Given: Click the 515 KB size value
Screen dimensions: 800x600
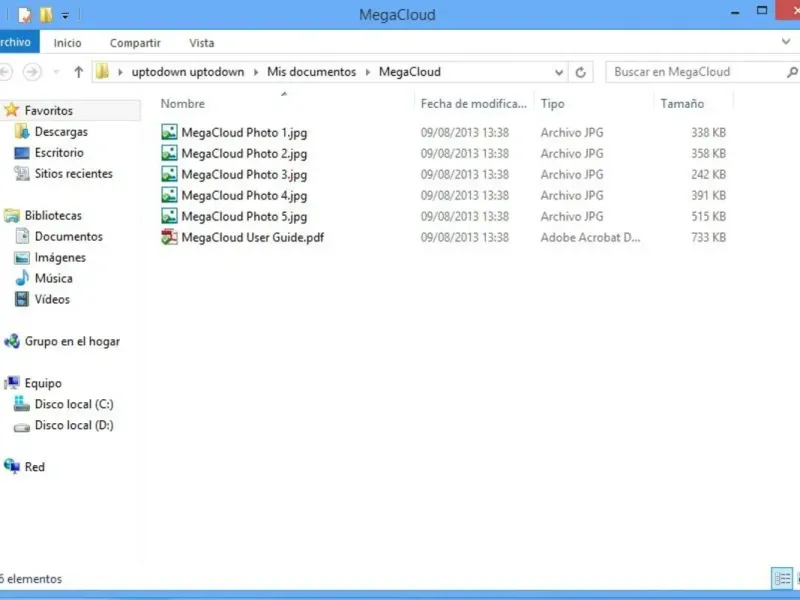Looking at the screenshot, I should point(708,216).
